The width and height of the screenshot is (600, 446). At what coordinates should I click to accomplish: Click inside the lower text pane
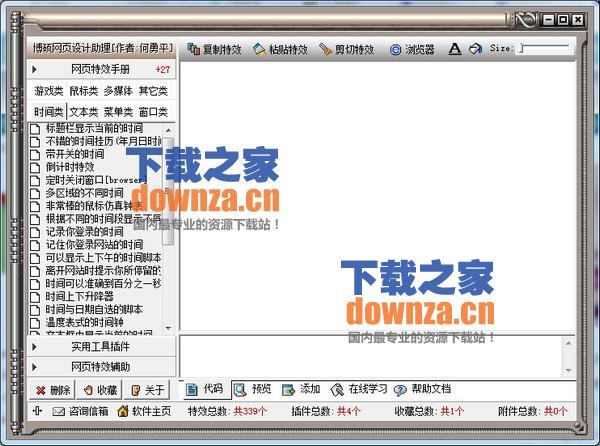tap(371, 356)
